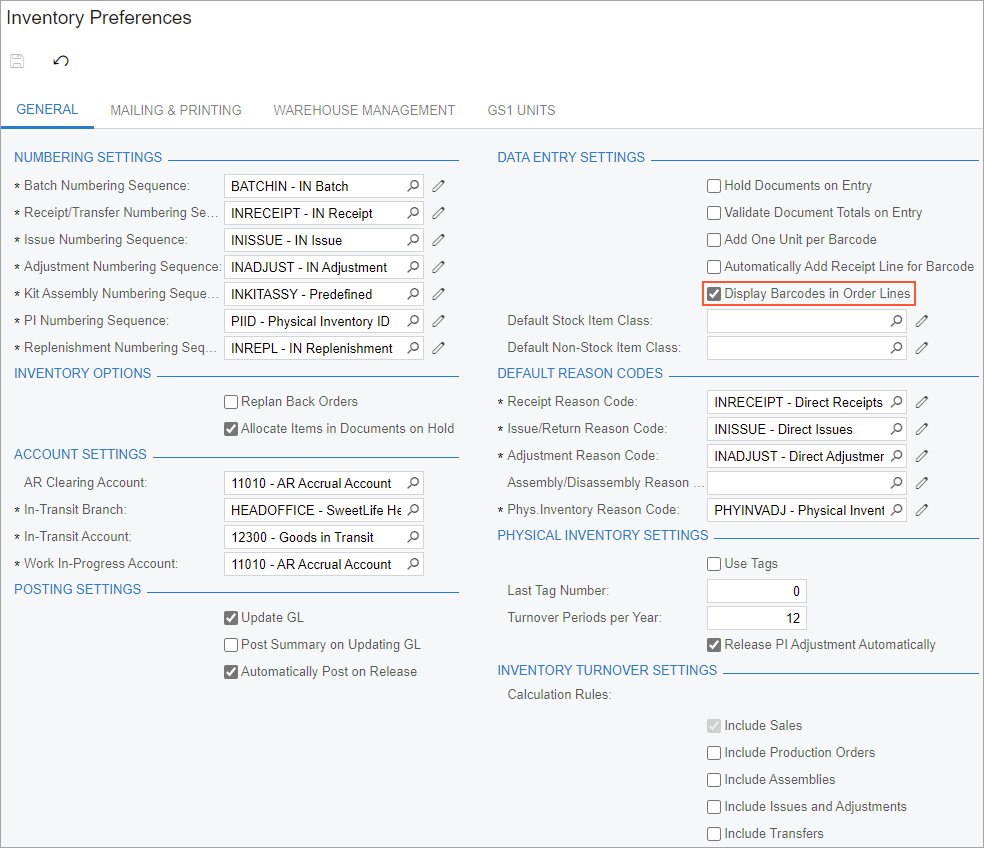Edit Phys.Inventory Reason Code with pencil icon
The height and width of the screenshot is (848, 984).
click(x=922, y=510)
